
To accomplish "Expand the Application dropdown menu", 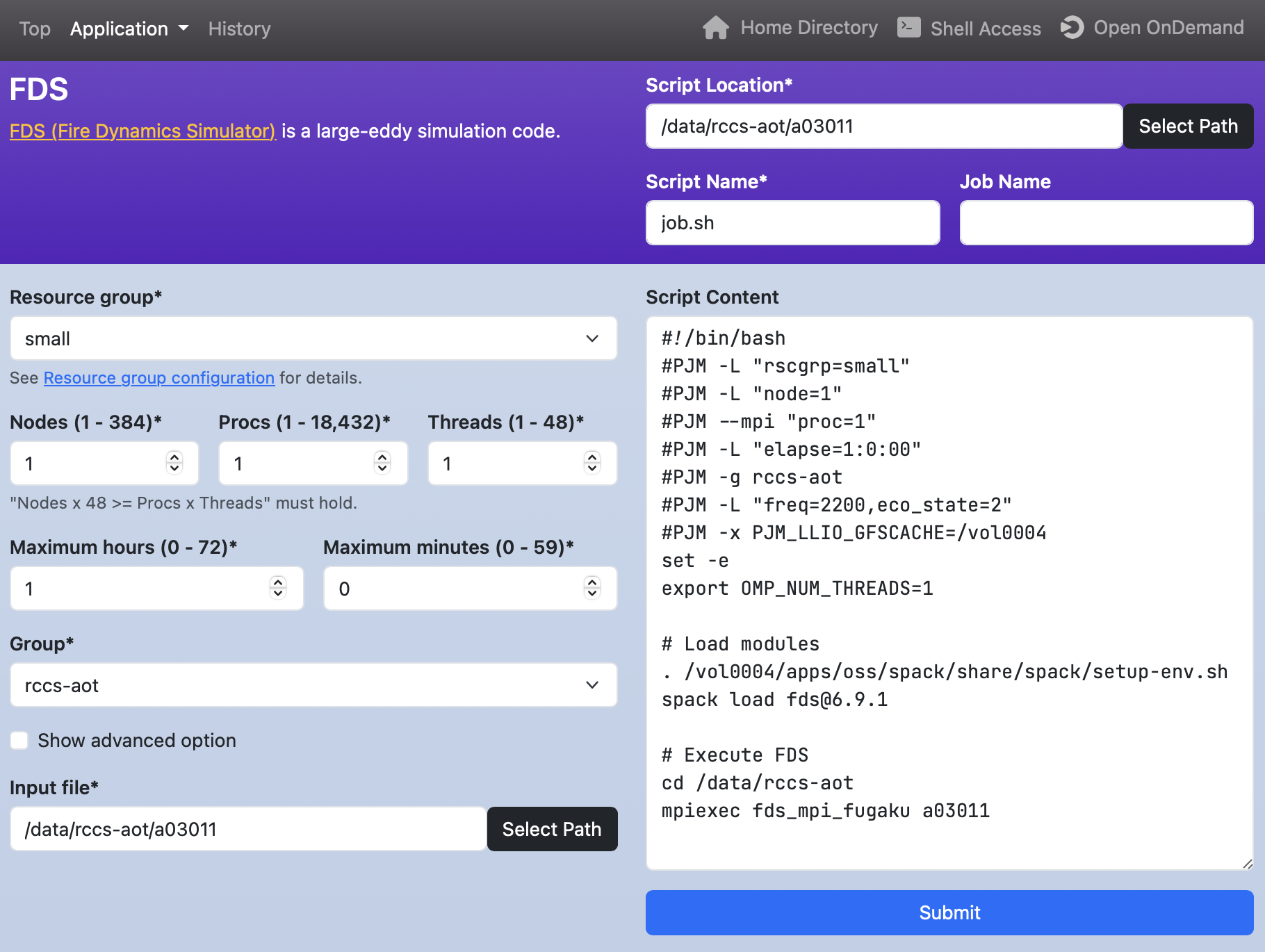I will [x=129, y=28].
